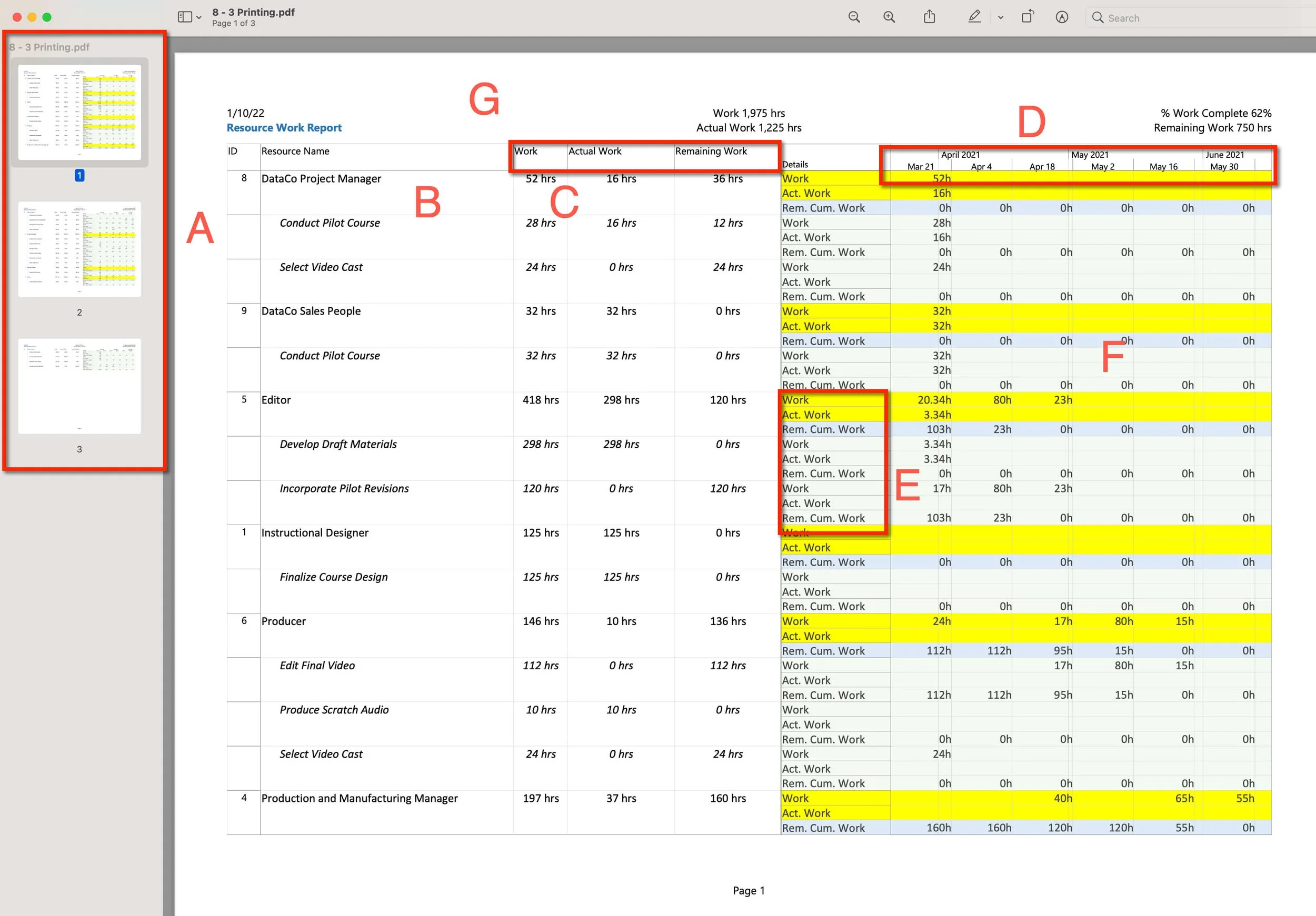Click 'Incorporate Pilot Revisions' task name
Image resolution: width=1316 pixels, height=916 pixels.
click(344, 489)
